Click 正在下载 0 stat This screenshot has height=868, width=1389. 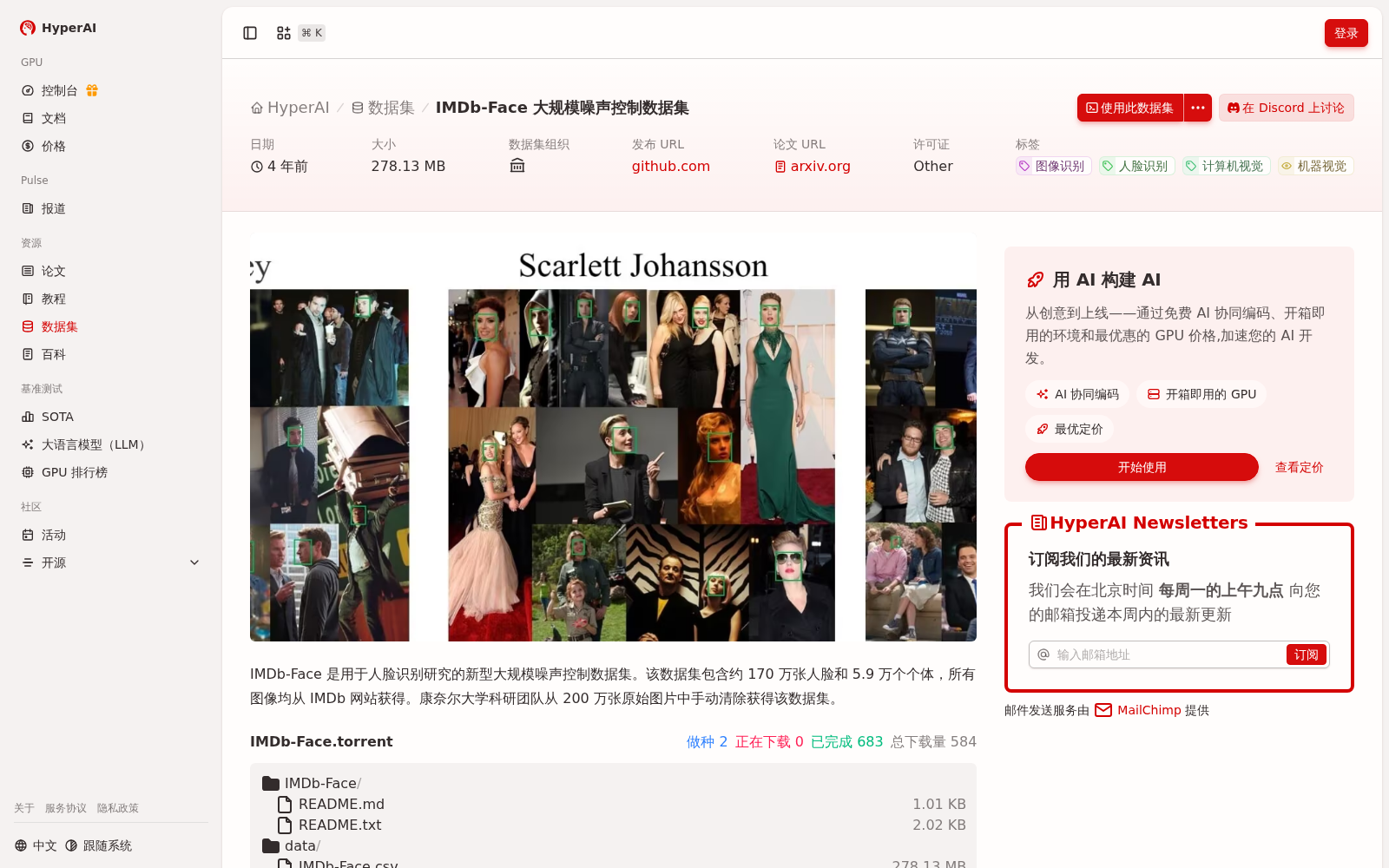[769, 741]
